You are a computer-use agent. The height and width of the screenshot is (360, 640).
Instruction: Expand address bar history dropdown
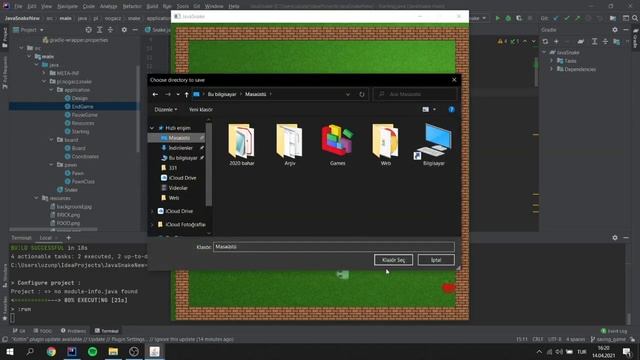tap(348, 94)
